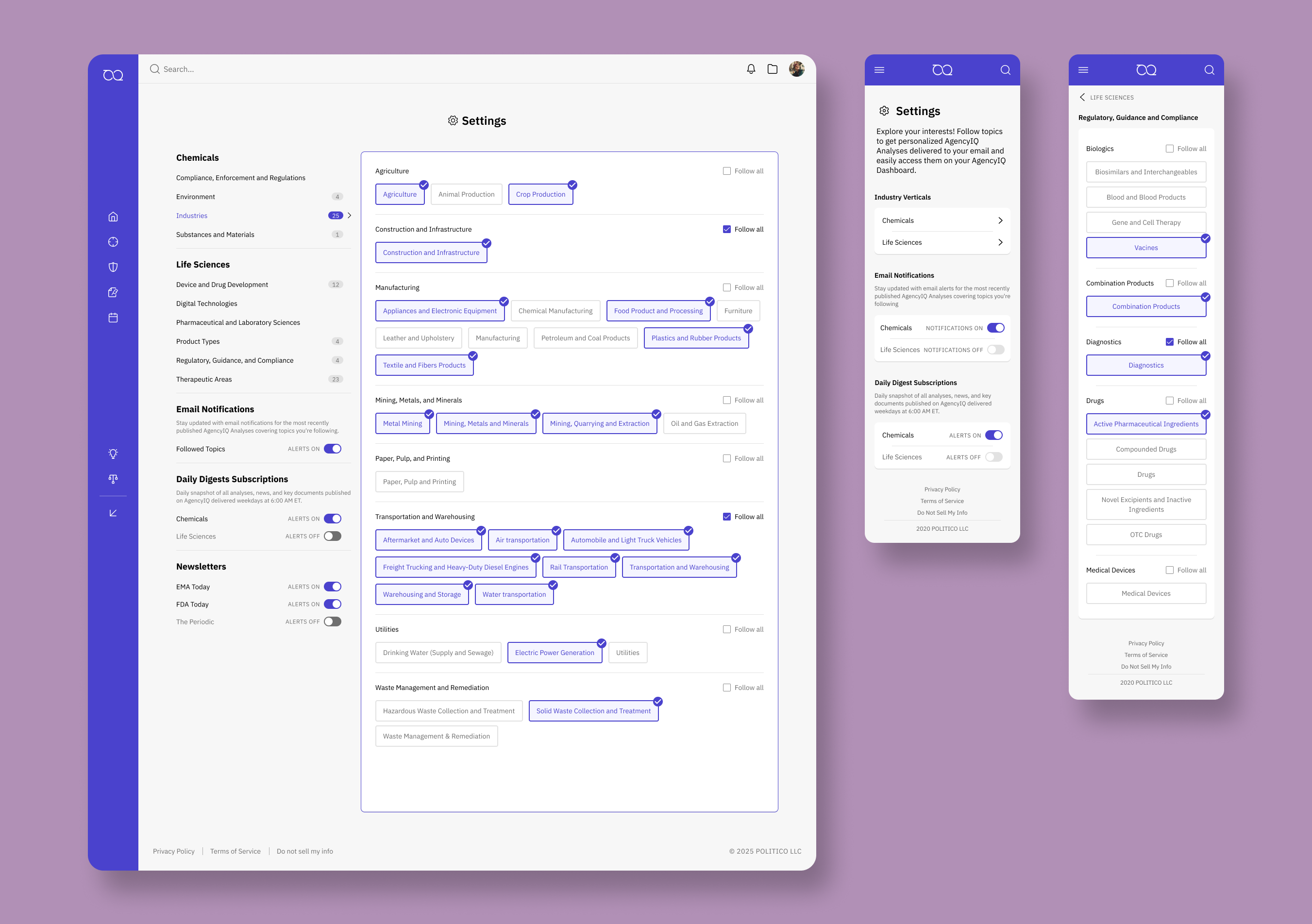Screen dimensions: 1312x924
Task: Open the hamburger menu on the Settings mobile screen
Action: [879, 70]
